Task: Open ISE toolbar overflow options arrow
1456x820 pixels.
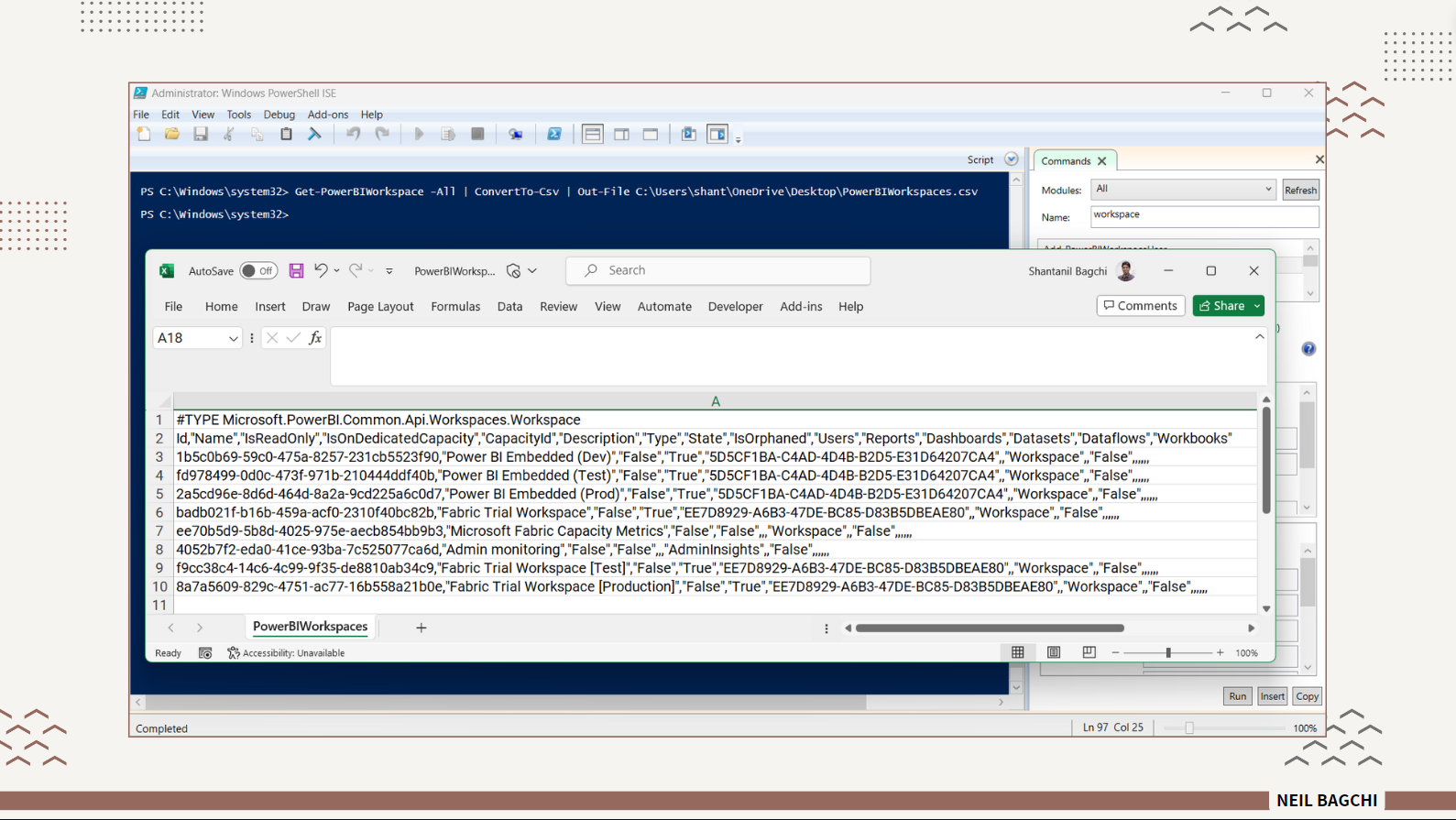Action: 739,138
